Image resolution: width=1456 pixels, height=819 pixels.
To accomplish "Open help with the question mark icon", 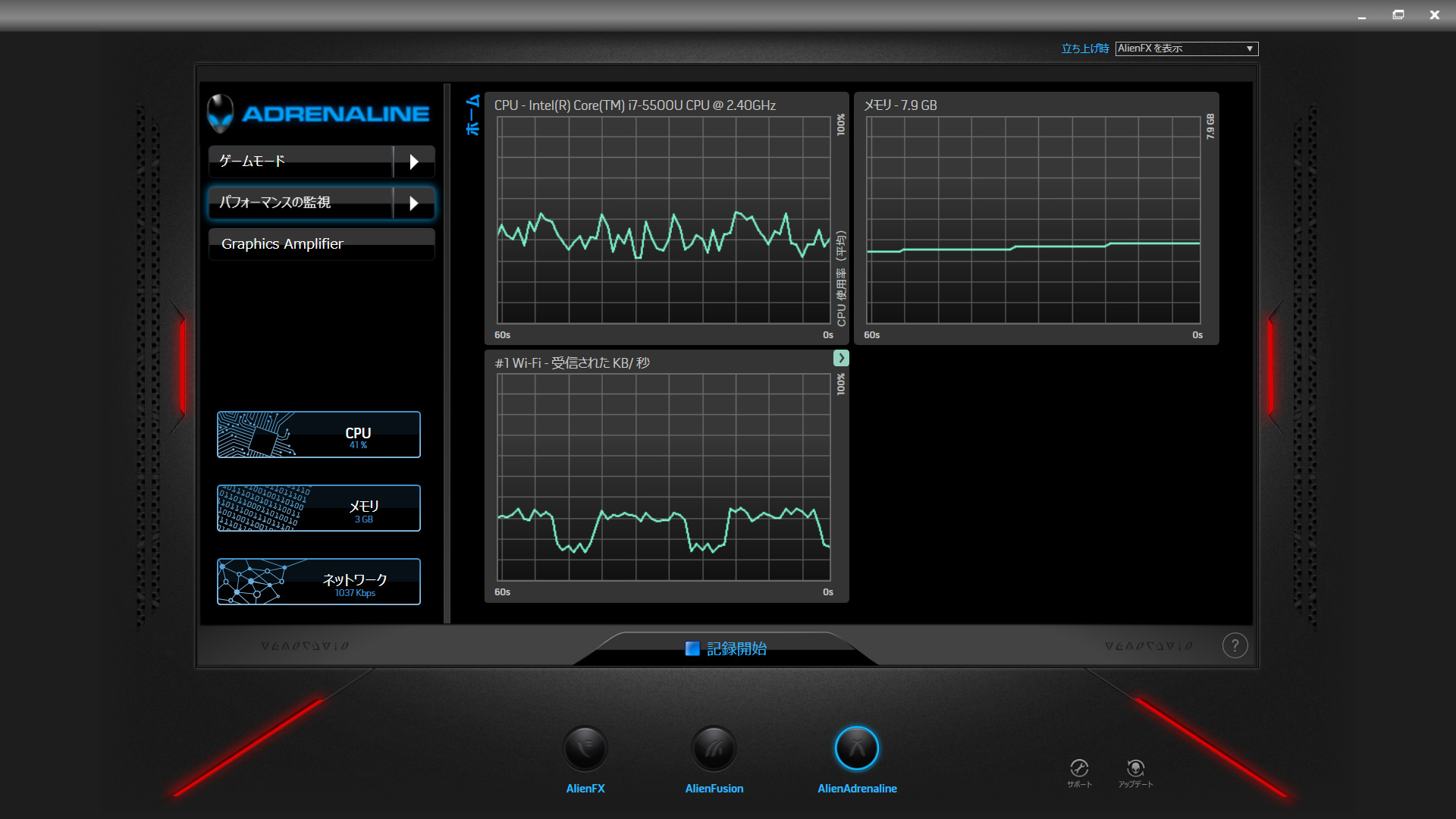I will pos(1235,645).
